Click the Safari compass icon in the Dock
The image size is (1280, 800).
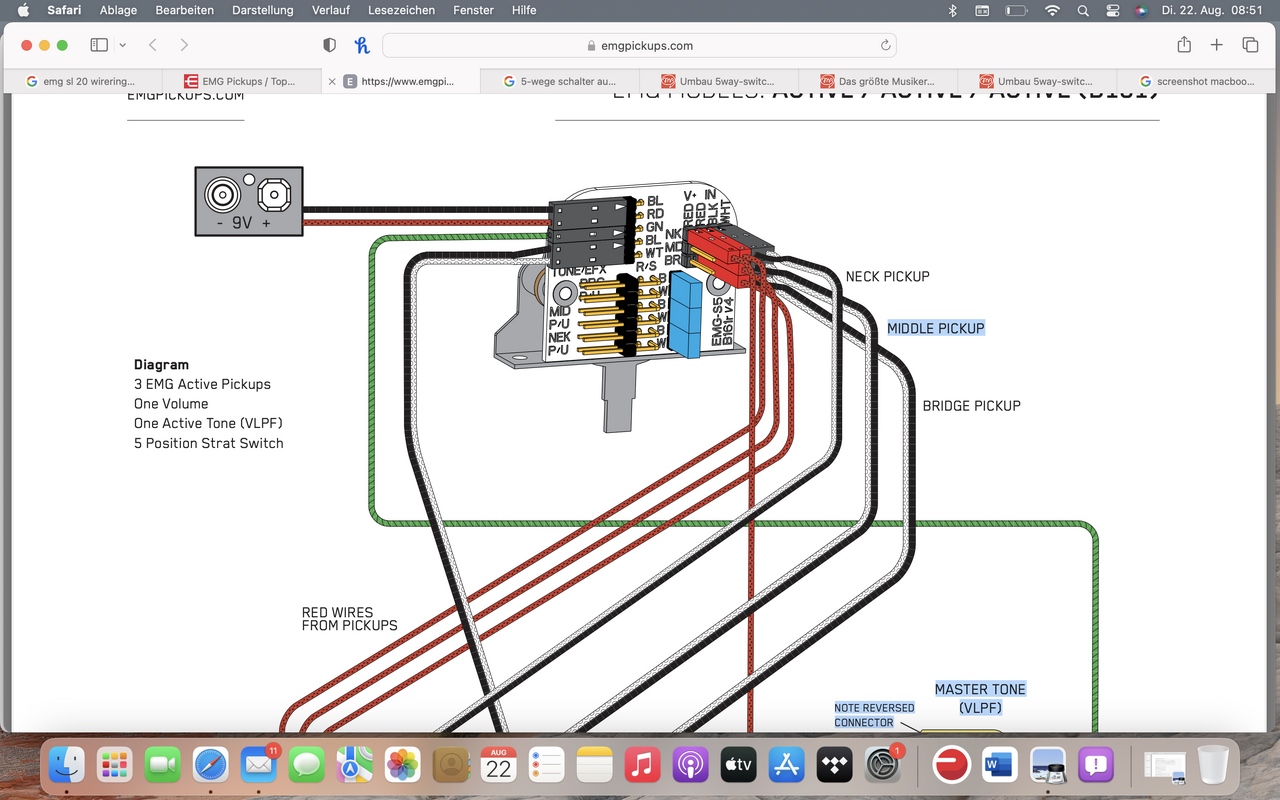point(211,765)
